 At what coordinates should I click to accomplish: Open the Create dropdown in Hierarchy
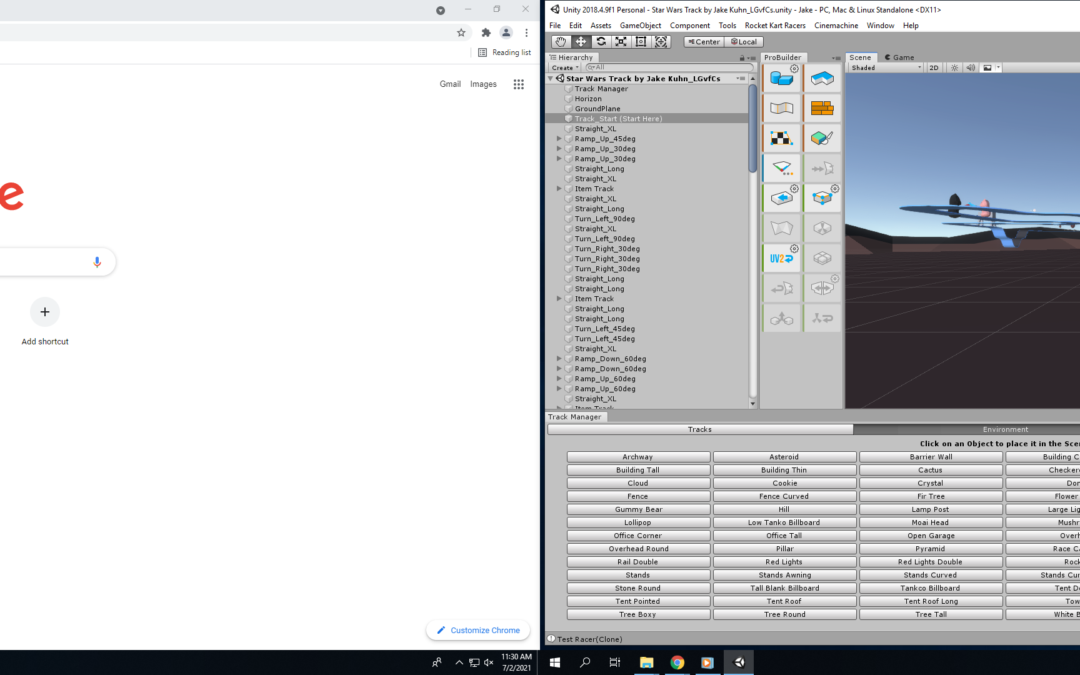[x=565, y=68]
